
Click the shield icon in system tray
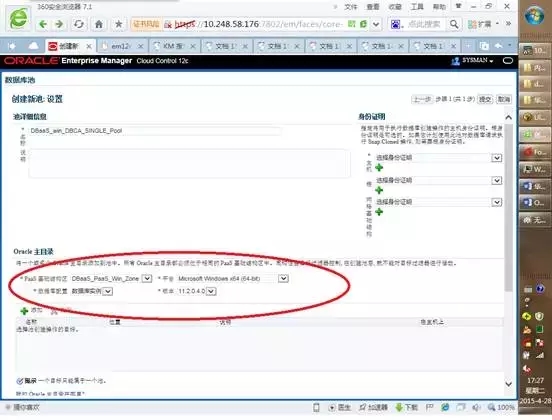tap(539, 316)
